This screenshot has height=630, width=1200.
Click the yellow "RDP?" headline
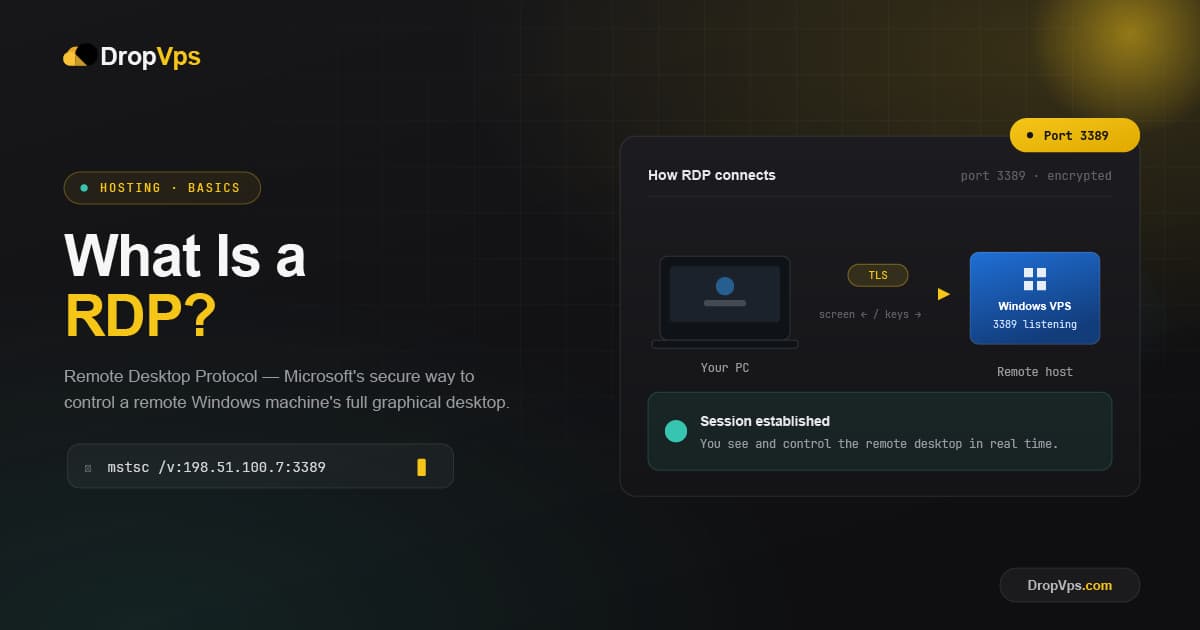coord(140,316)
